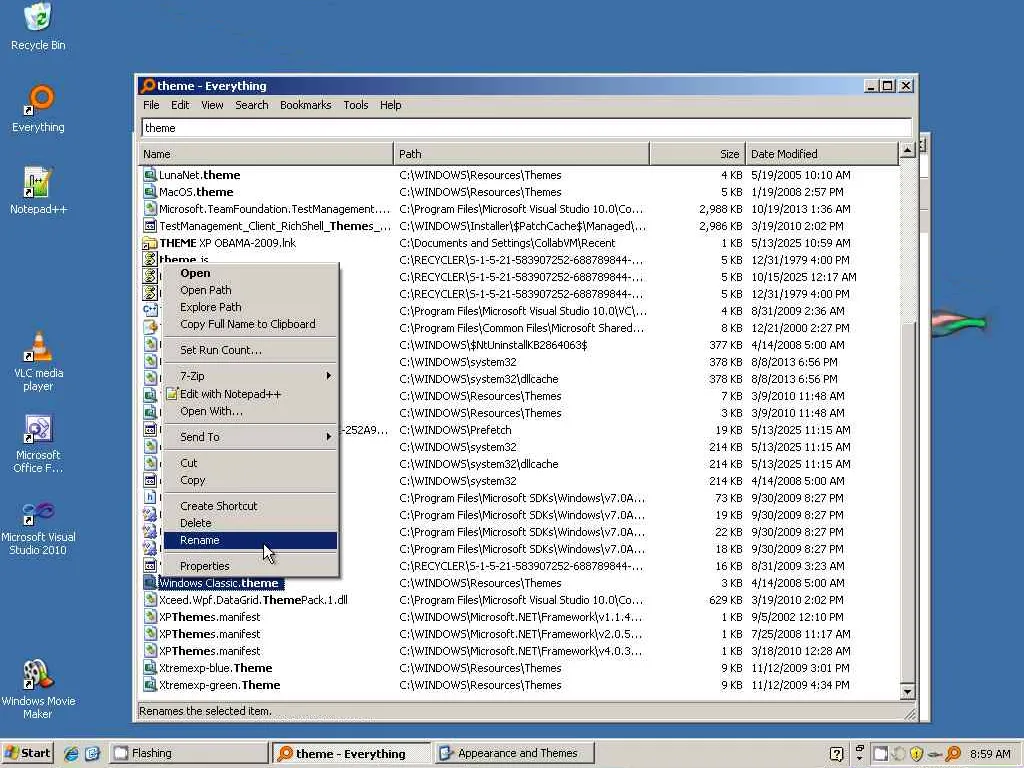The image size is (1024, 768).
Task: Open Microsoft Office desktop shortcut
Action: point(38,444)
